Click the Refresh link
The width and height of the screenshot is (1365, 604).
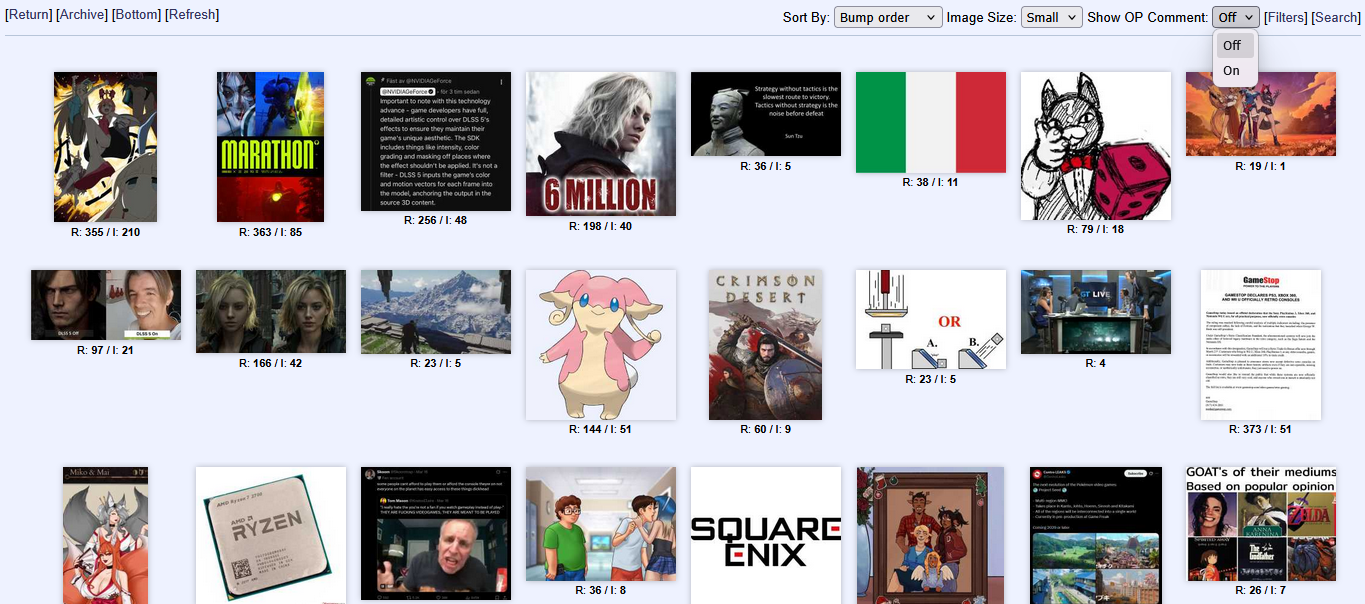point(192,15)
